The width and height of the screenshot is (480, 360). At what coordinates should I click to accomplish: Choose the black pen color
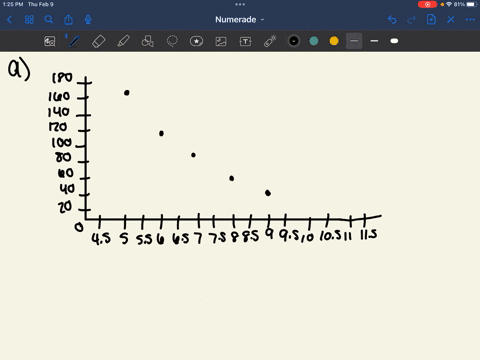click(x=294, y=41)
